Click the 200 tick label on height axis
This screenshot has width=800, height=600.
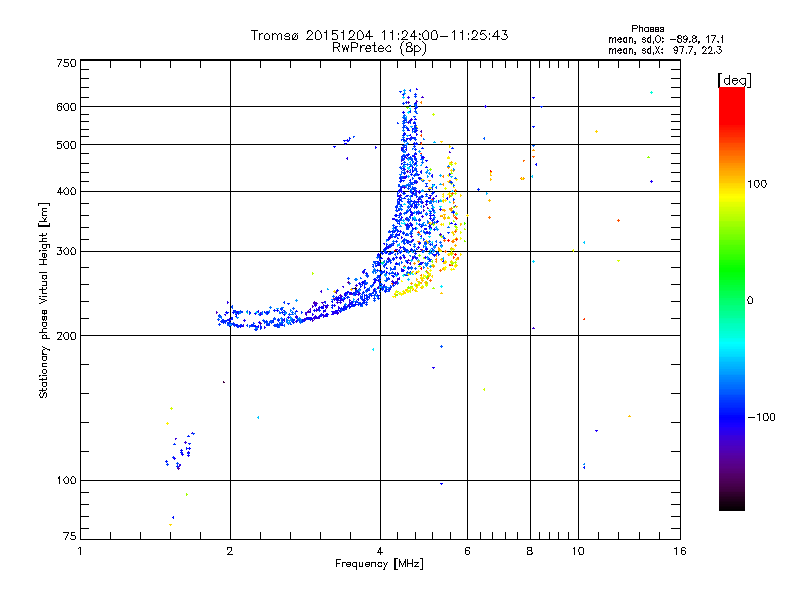point(66,336)
